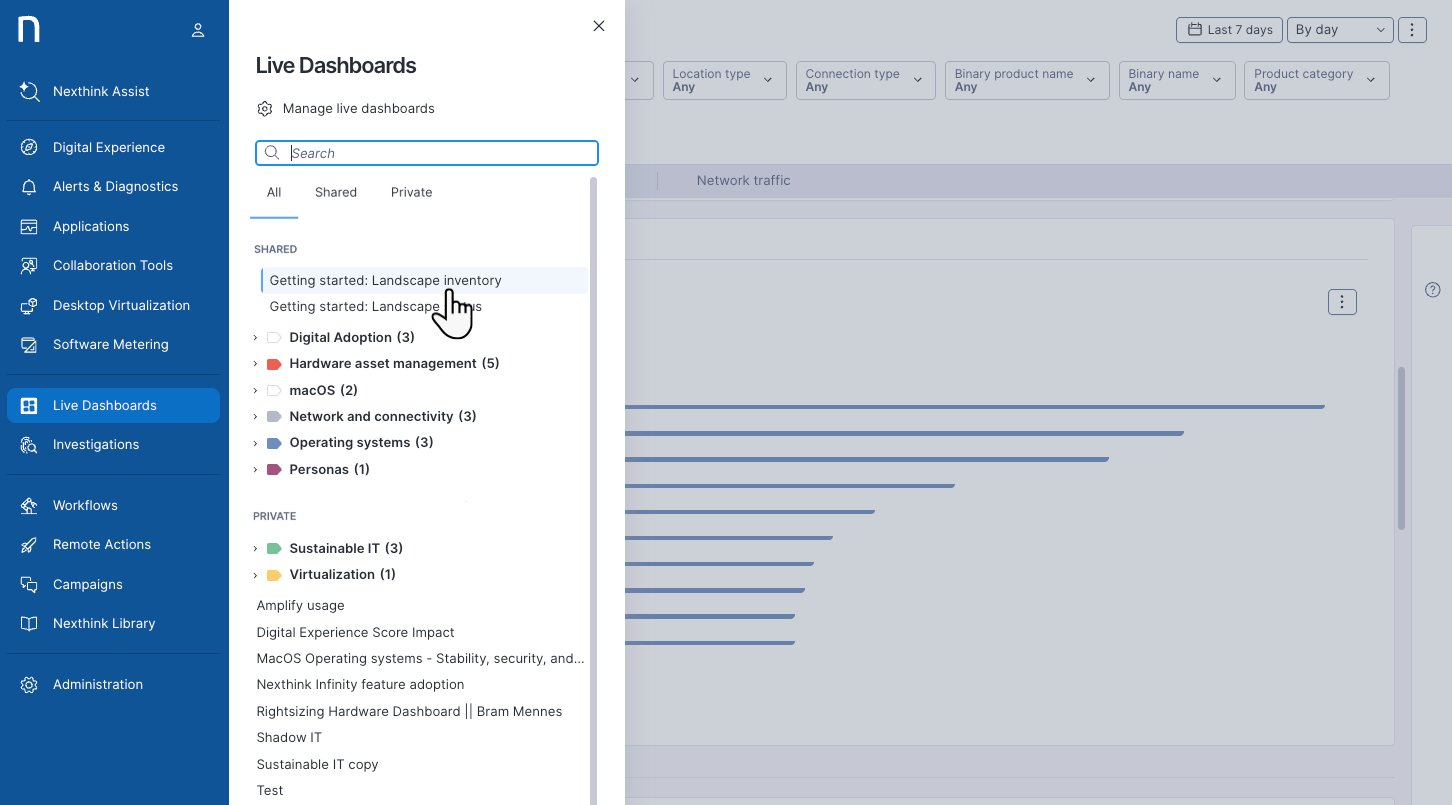The image size is (1452, 805).
Task: Switch to the Private tab
Action: (411, 192)
